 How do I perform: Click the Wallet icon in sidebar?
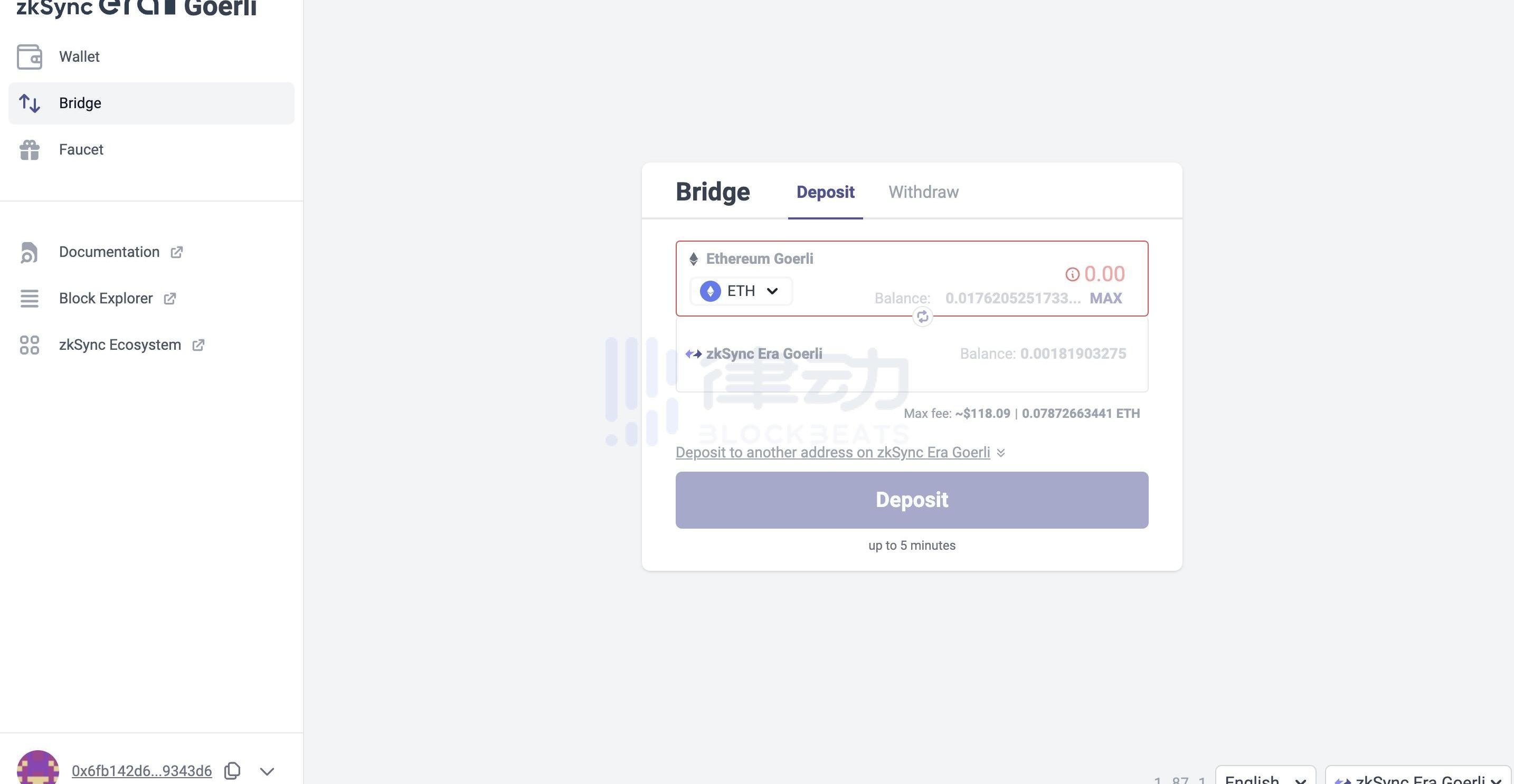pos(30,57)
